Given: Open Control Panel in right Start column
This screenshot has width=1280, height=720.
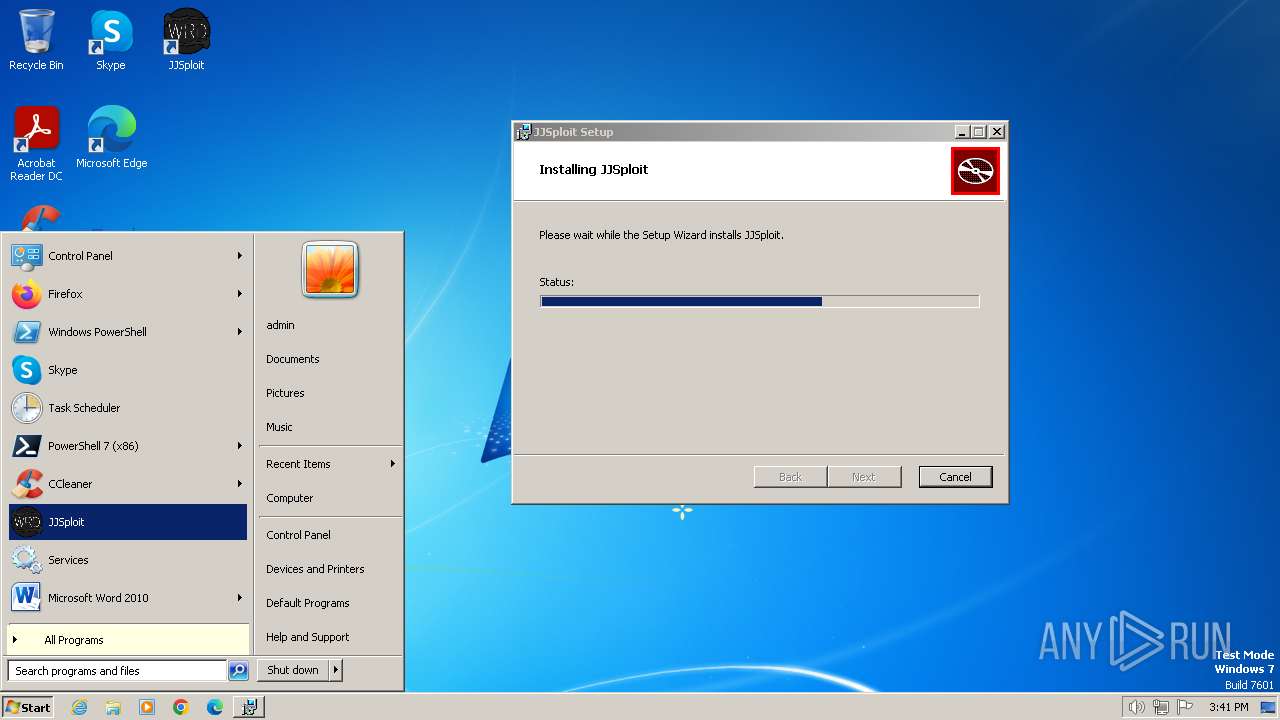Looking at the screenshot, I should (x=298, y=535).
